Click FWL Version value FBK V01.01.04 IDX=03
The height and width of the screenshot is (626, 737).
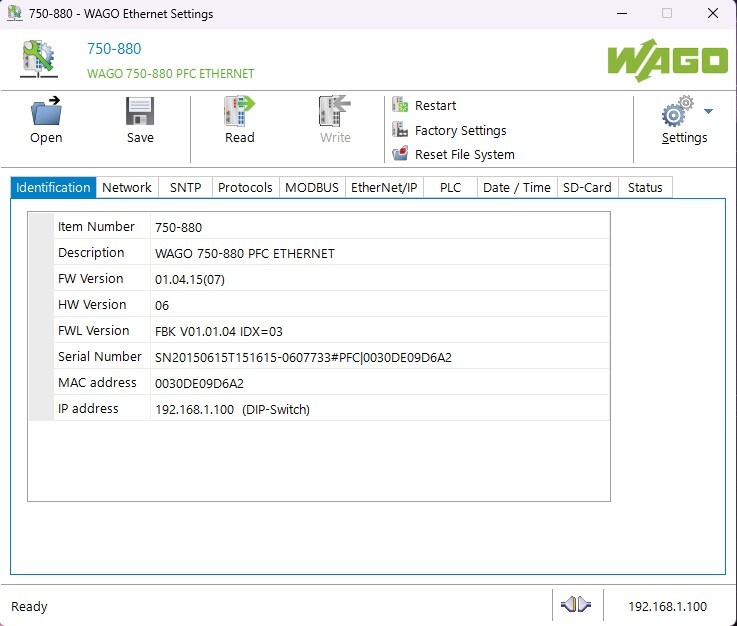pyautogui.click(x=219, y=332)
